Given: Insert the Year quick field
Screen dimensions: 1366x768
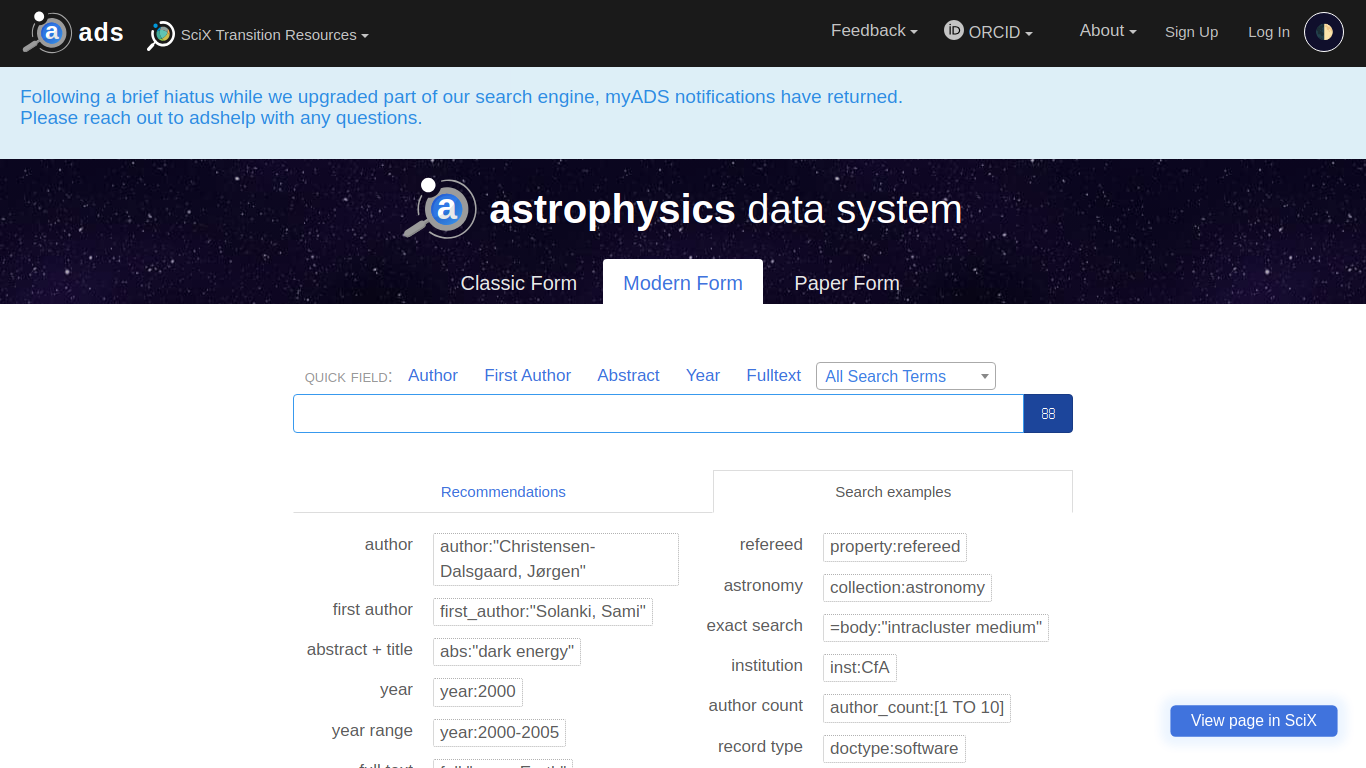Looking at the screenshot, I should point(703,376).
